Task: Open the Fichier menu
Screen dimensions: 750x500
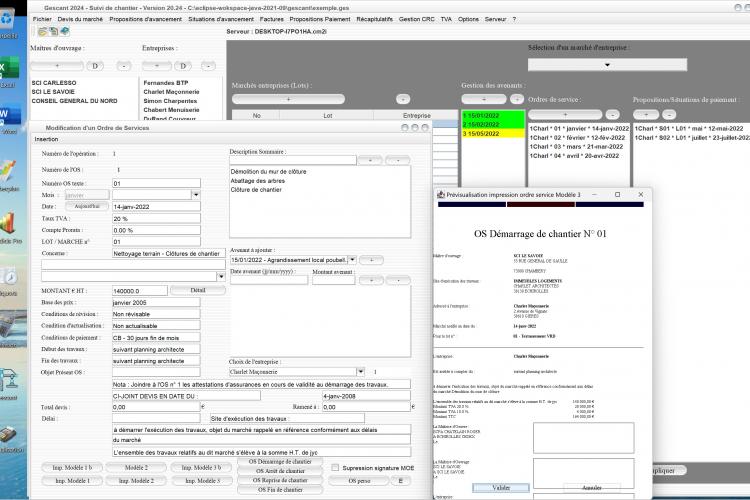Action: [x=42, y=19]
